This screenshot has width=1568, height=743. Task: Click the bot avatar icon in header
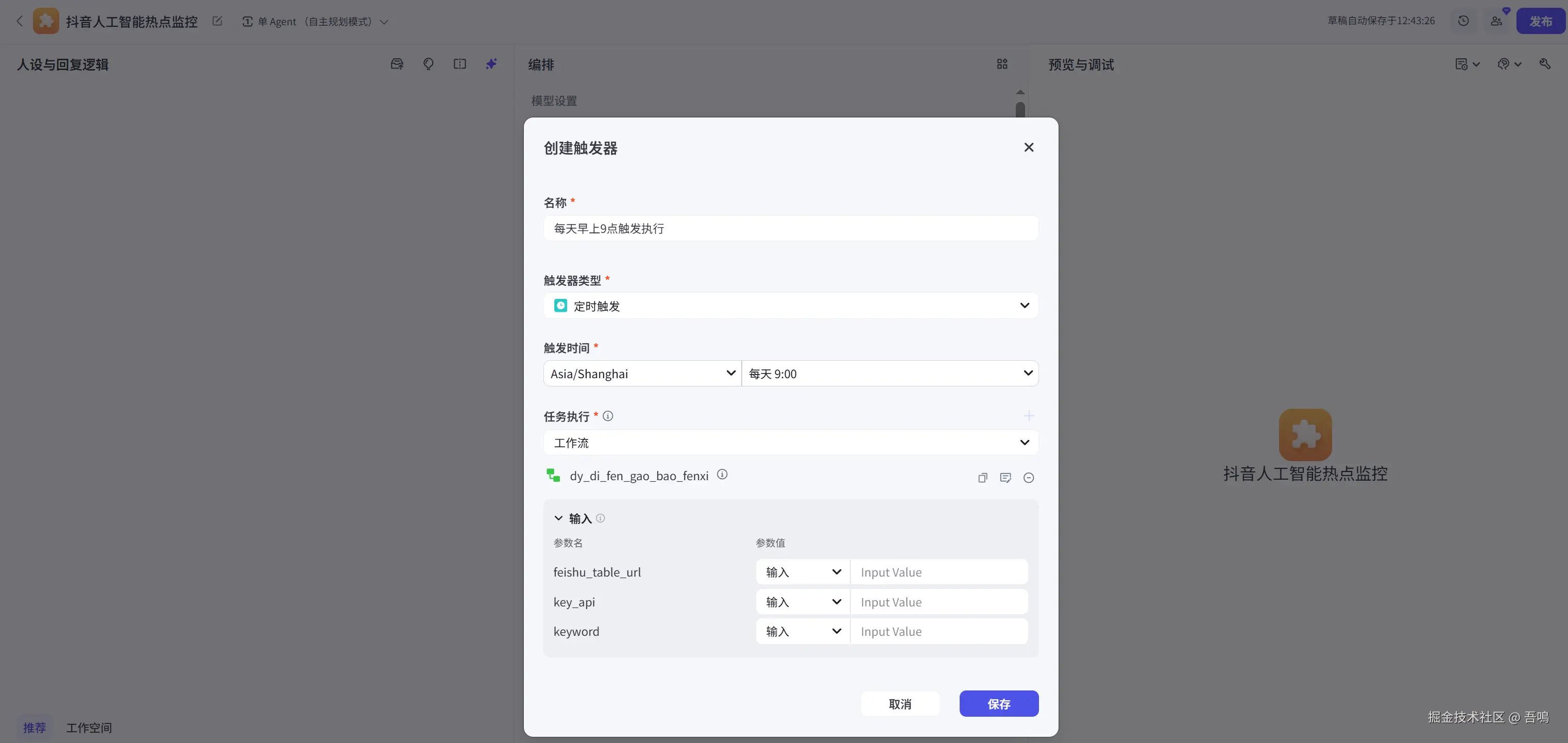point(46,21)
